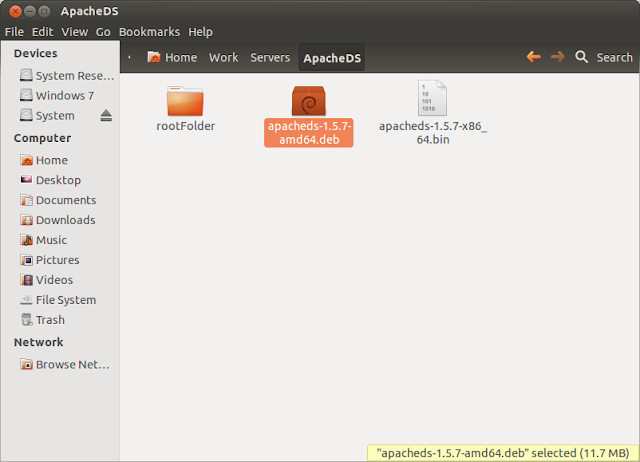Select the apacheds-1.5.7-amd64.deb package icon
This screenshot has width=640, height=462.
pyautogui.click(x=309, y=101)
